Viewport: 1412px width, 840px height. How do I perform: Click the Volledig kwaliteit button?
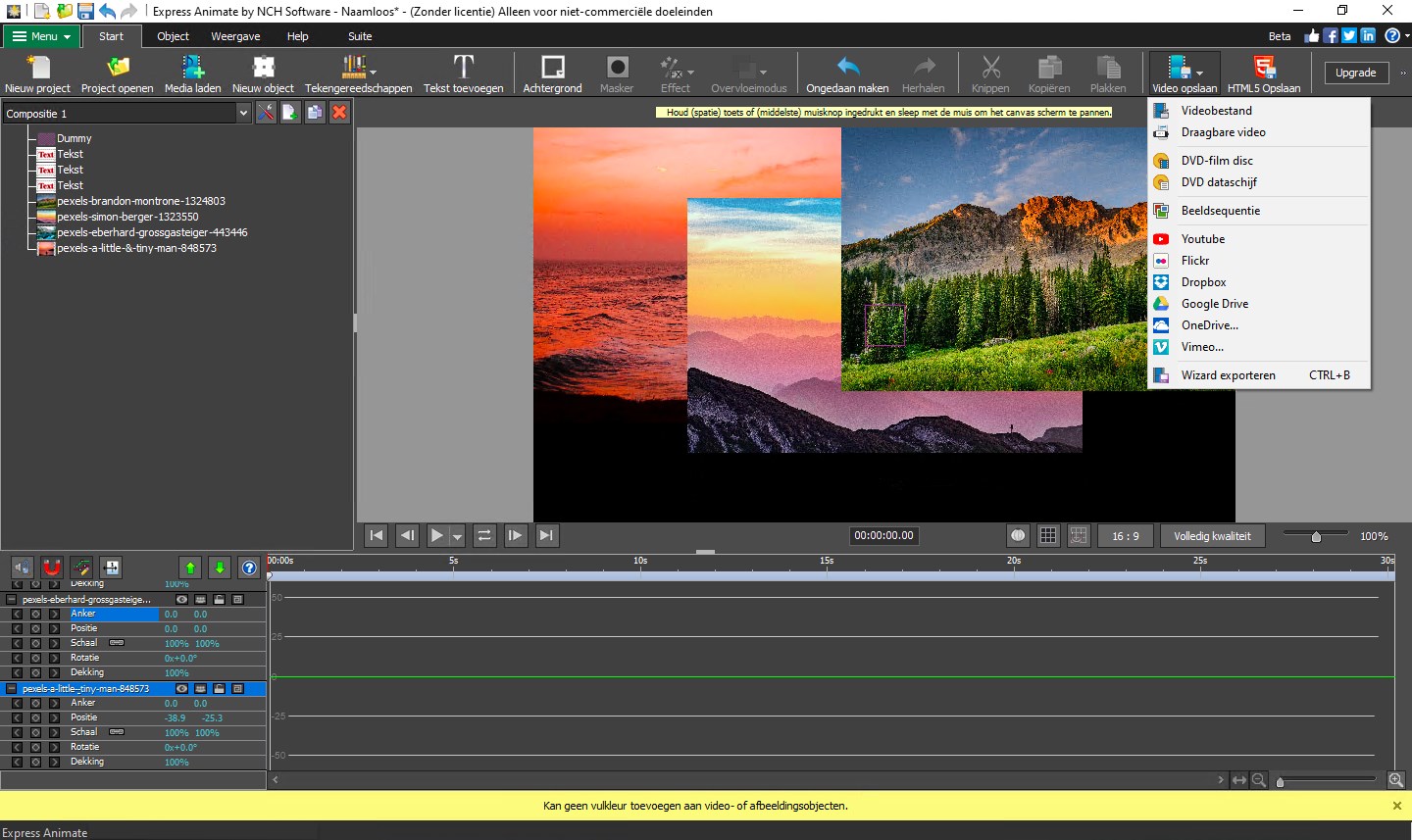(1212, 536)
